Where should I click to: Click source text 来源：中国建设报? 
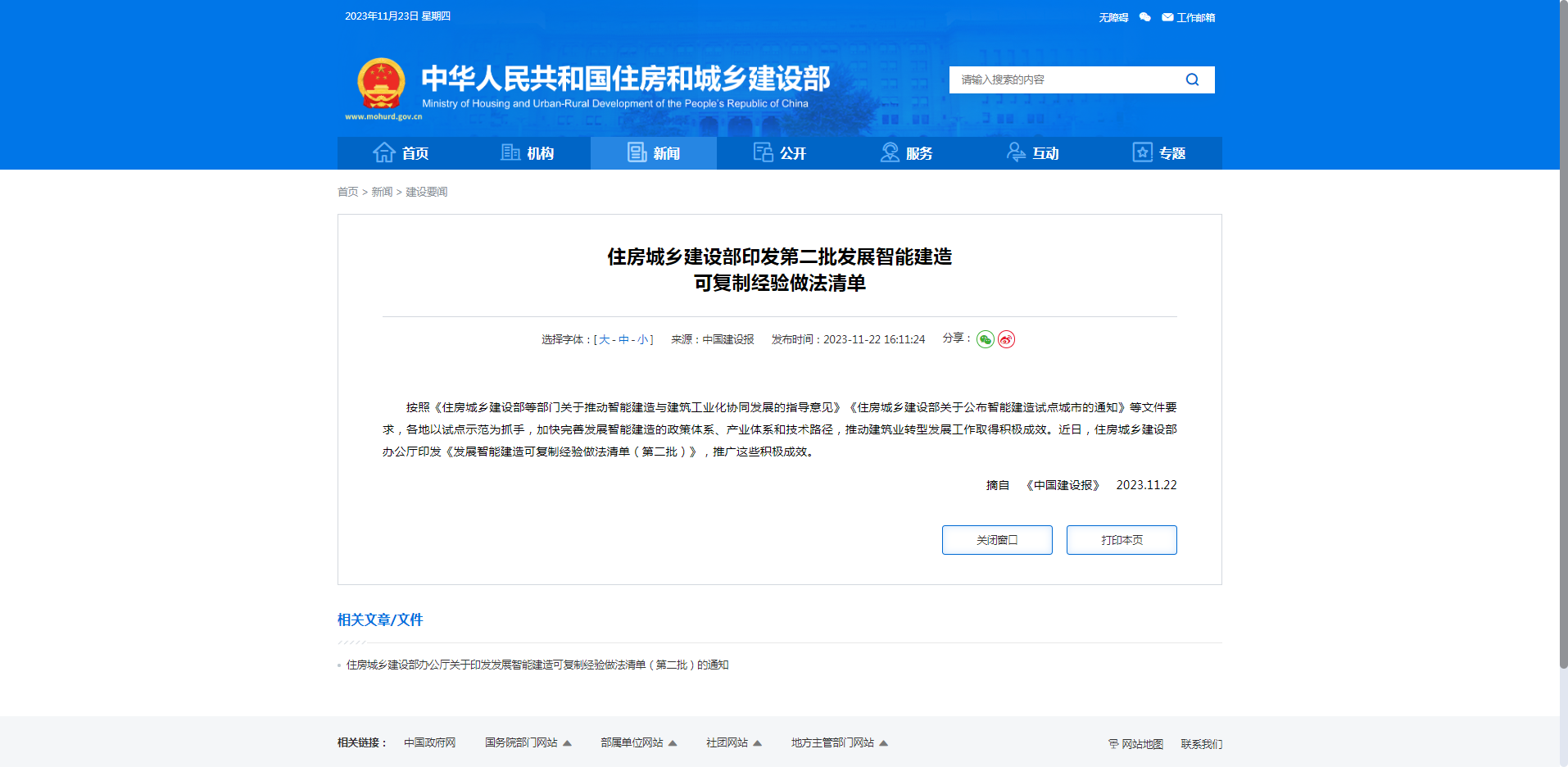point(712,339)
